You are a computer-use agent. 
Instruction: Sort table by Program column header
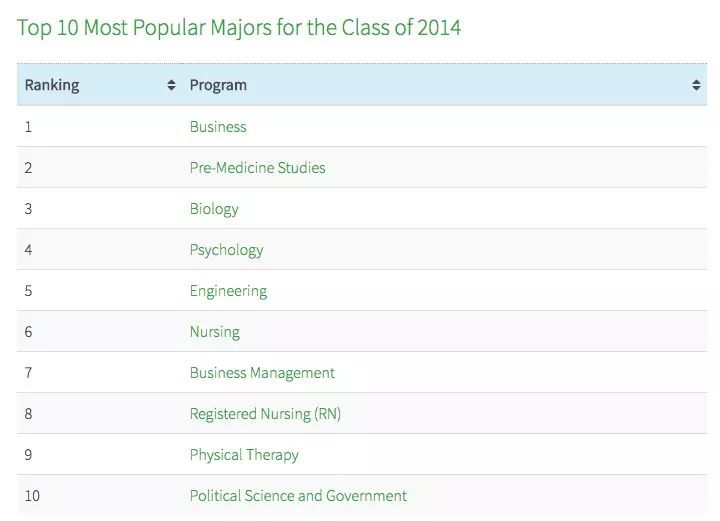click(218, 86)
